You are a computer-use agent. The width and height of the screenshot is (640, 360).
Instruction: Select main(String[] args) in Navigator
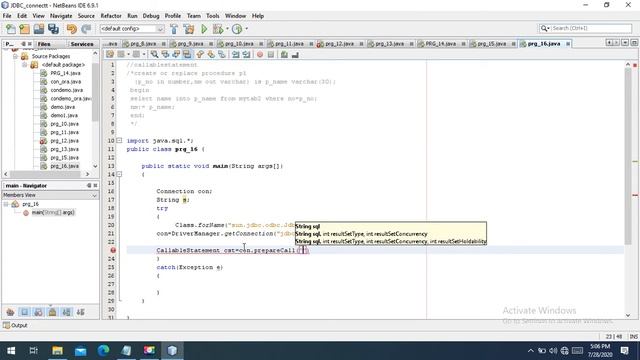point(53,213)
